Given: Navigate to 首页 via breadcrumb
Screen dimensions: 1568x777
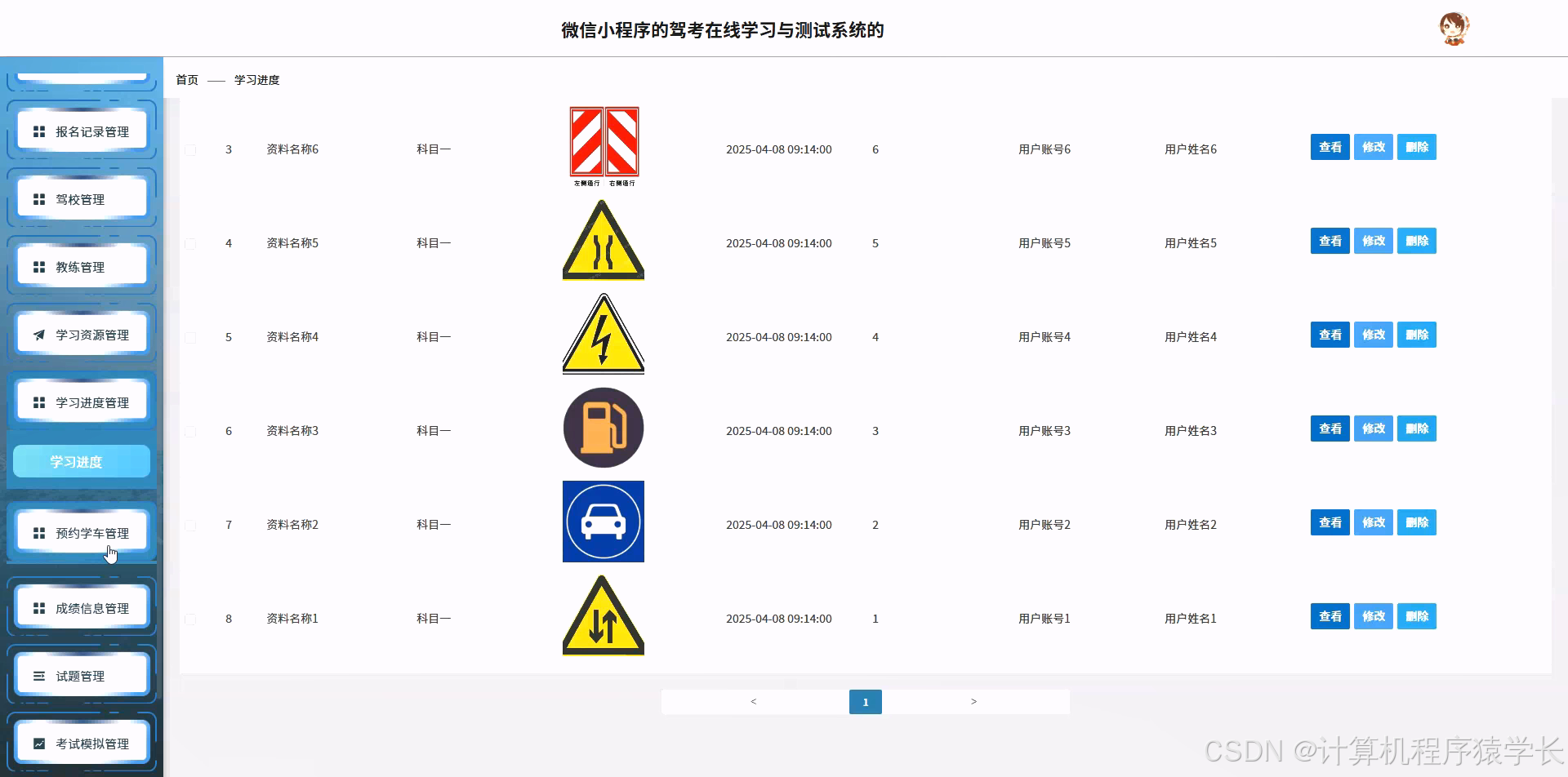Looking at the screenshot, I should (186, 79).
